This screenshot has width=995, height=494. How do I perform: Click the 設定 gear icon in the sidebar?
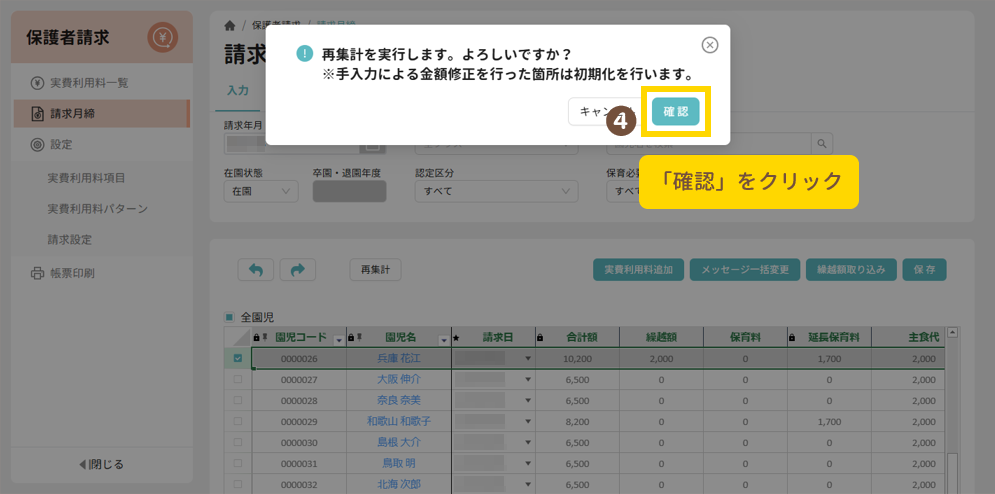coord(38,145)
